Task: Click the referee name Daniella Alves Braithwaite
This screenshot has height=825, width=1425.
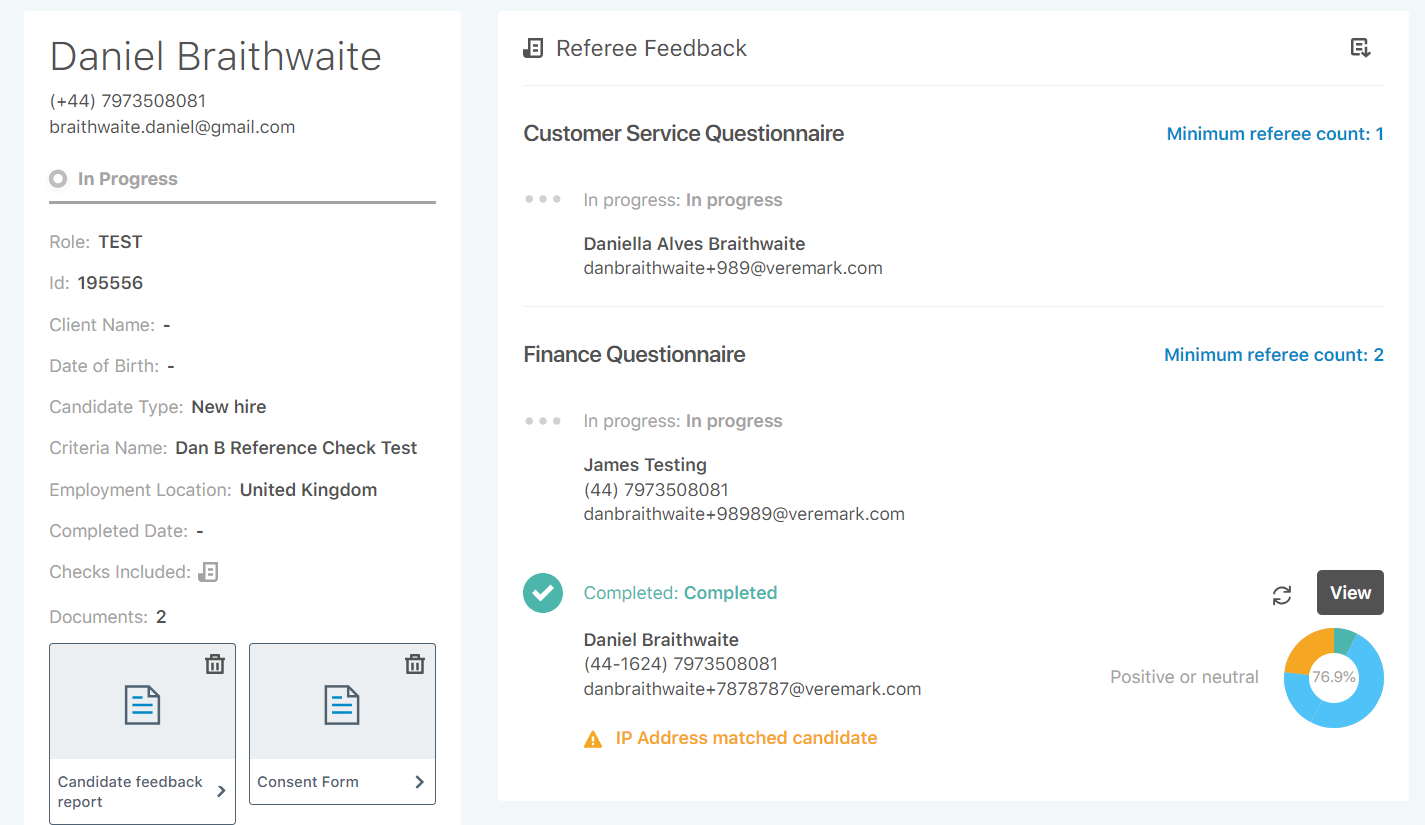Action: 694,244
